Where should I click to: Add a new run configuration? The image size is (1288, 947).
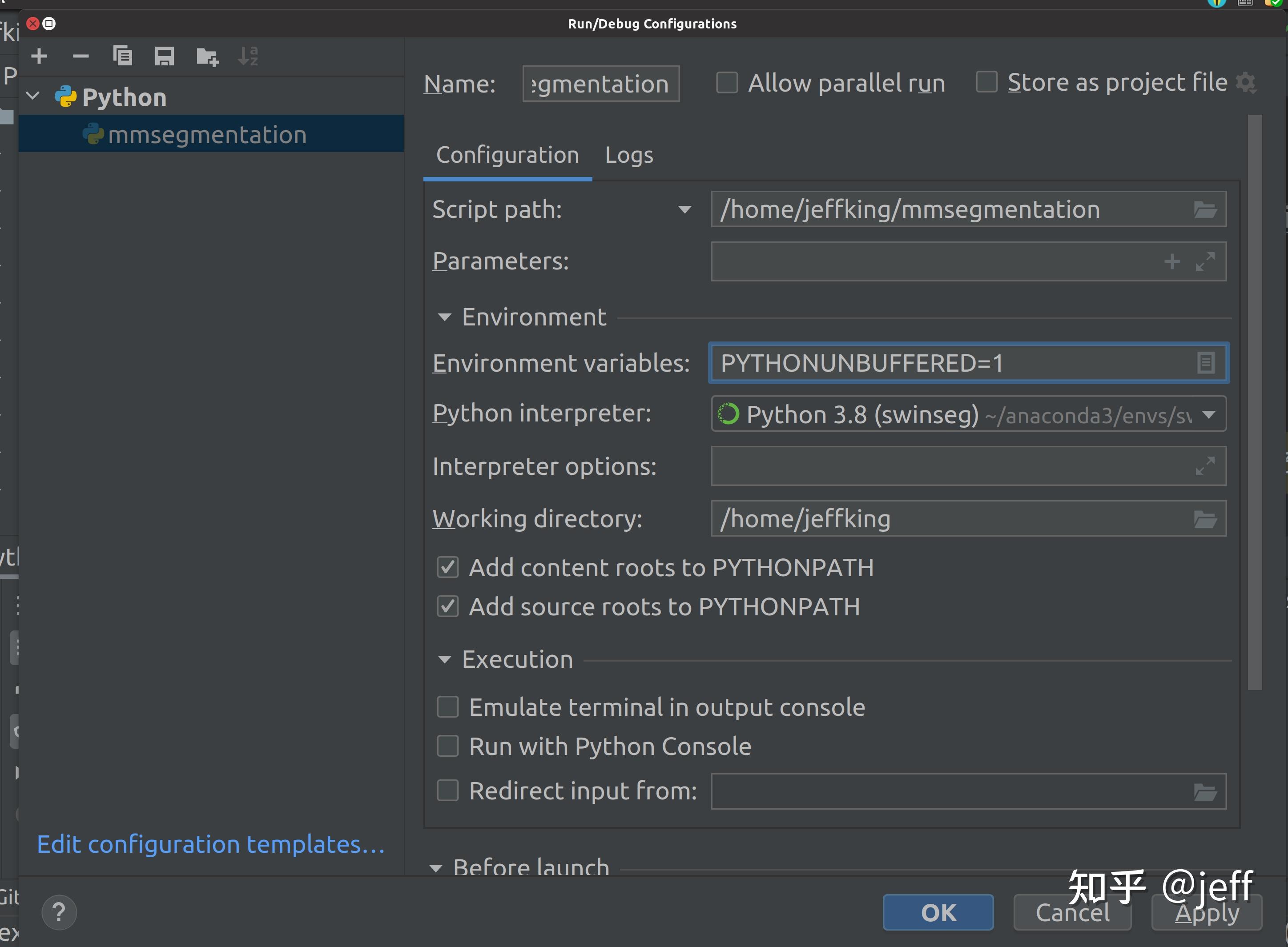pos(39,56)
